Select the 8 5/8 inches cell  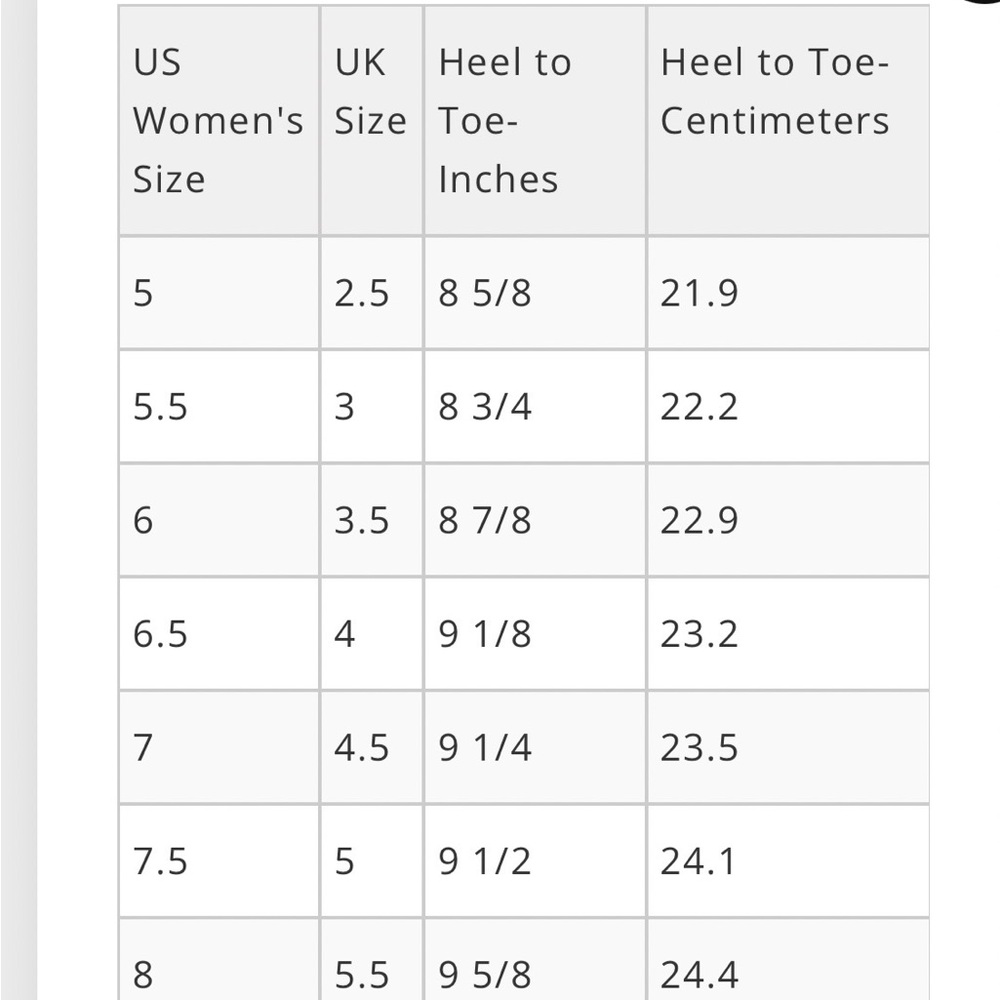pyautogui.click(x=485, y=293)
